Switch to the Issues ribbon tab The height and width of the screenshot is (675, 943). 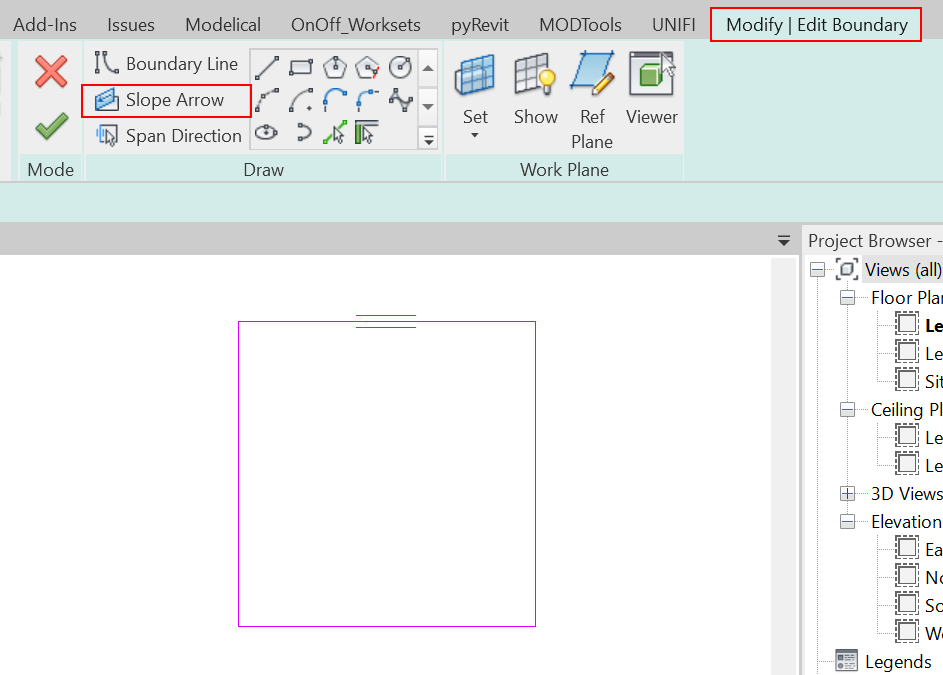point(131,25)
